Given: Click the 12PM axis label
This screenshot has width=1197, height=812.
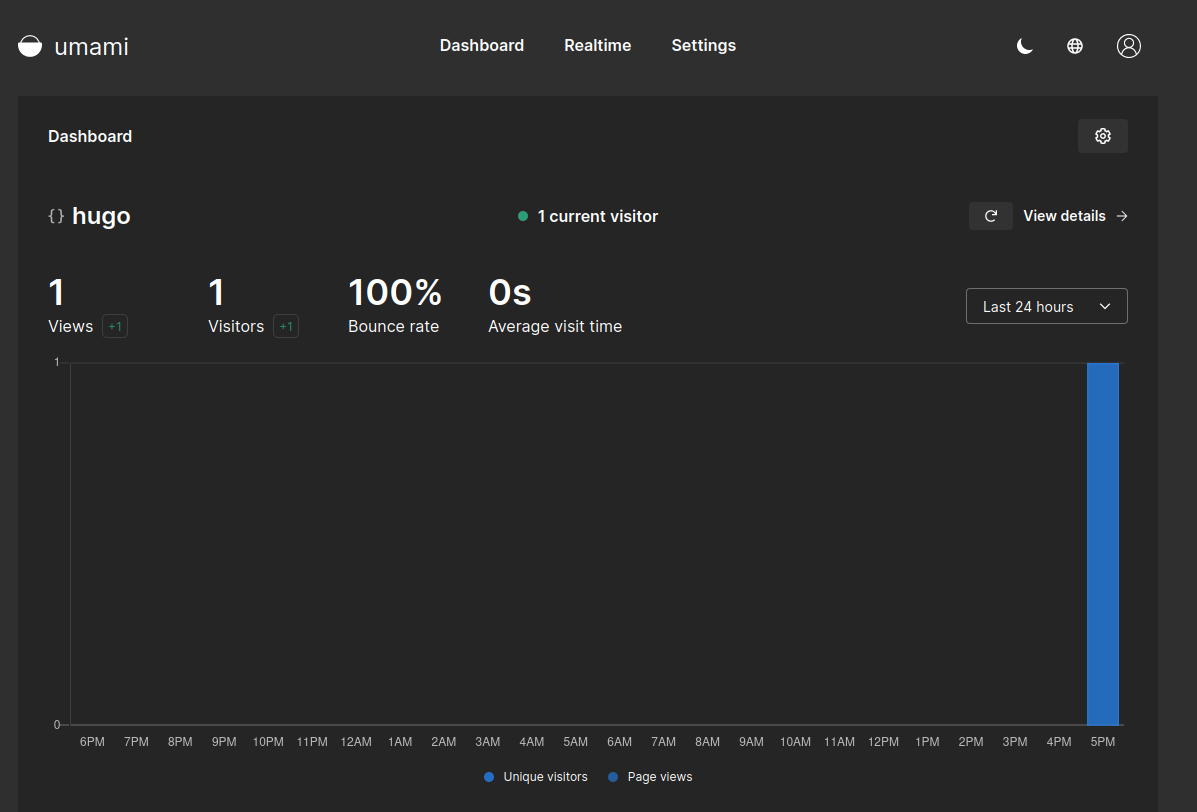Looking at the screenshot, I should pyautogui.click(x=883, y=742).
